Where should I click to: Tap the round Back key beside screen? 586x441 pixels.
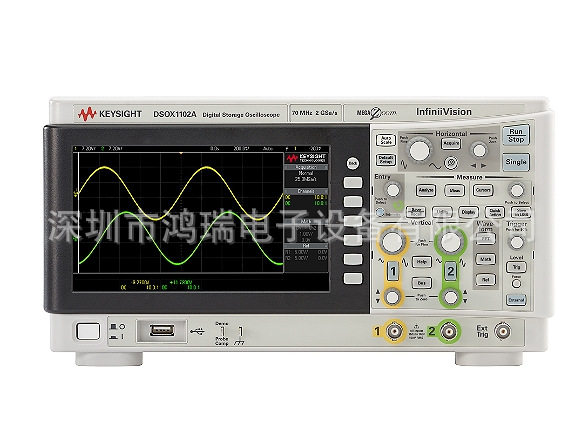[353, 163]
